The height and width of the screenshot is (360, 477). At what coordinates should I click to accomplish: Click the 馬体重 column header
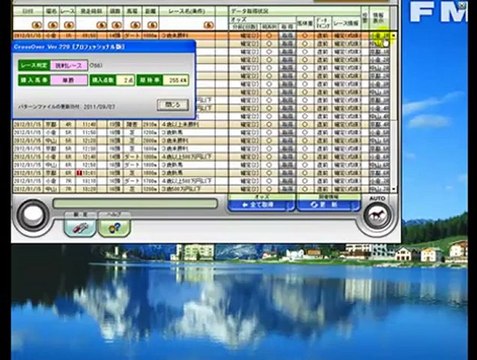pyautogui.click(x=305, y=24)
